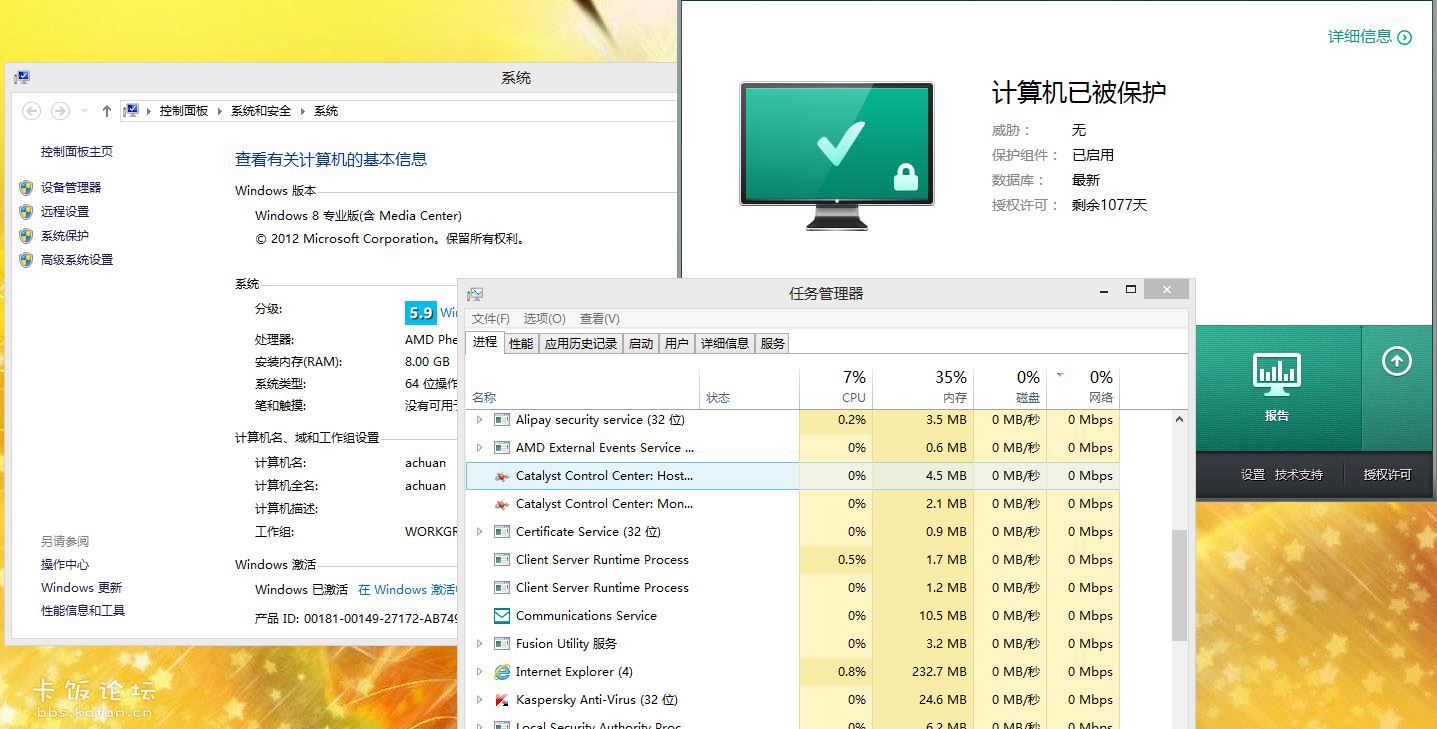Open Kaspersky detailed information link
This screenshot has height=729, width=1437.
click(x=1369, y=37)
